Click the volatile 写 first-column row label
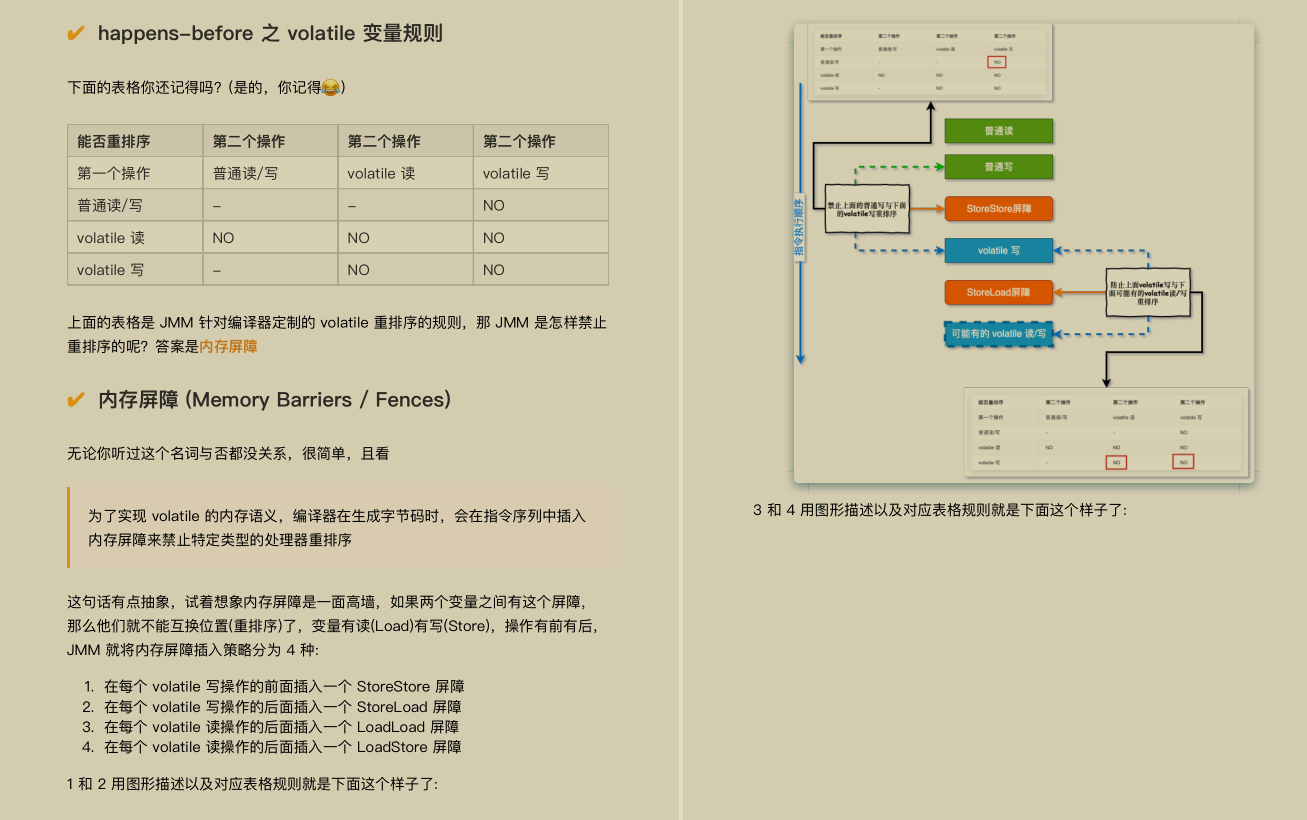Viewport: 1307px width, 820px height. click(x=135, y=270)
